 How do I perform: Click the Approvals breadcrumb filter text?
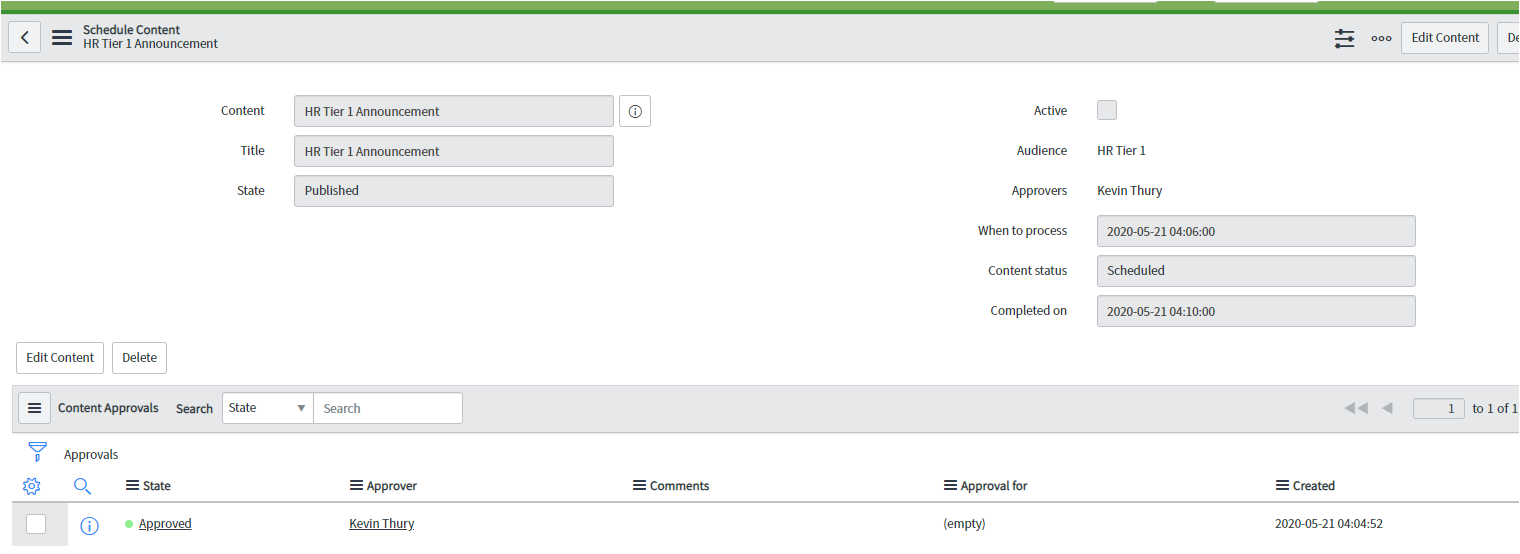tap(91, 455)
